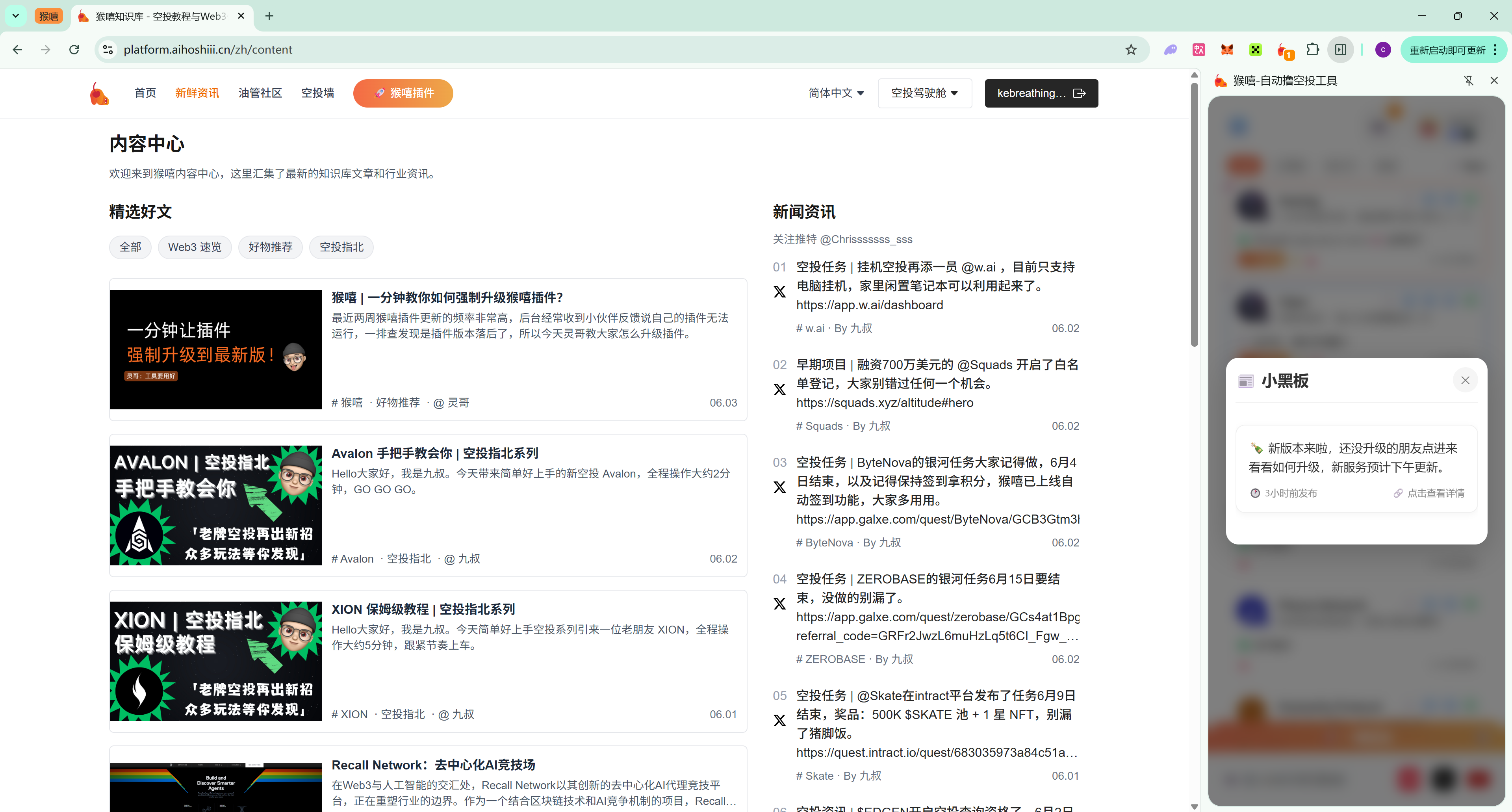Bookmark page using star icon
This screenshot has height=812, width=1512.
click(x=1131, y=50)
